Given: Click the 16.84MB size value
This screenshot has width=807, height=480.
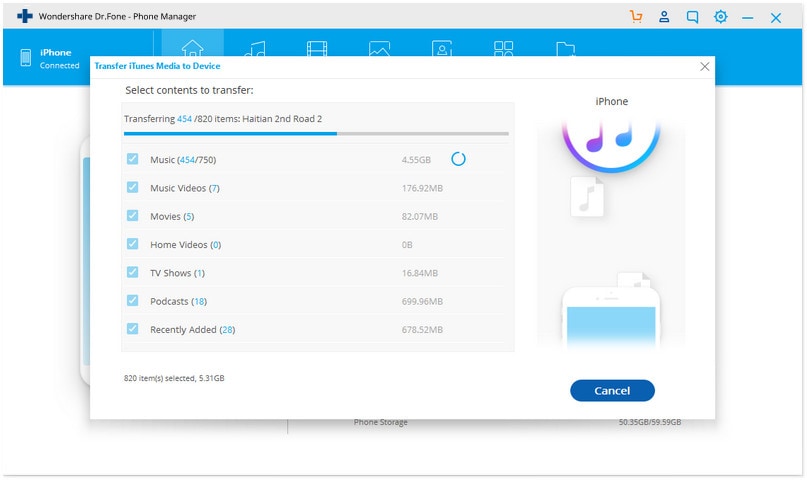Looking at the screenshot, I should pyautogui.click(x=419, y=273).
